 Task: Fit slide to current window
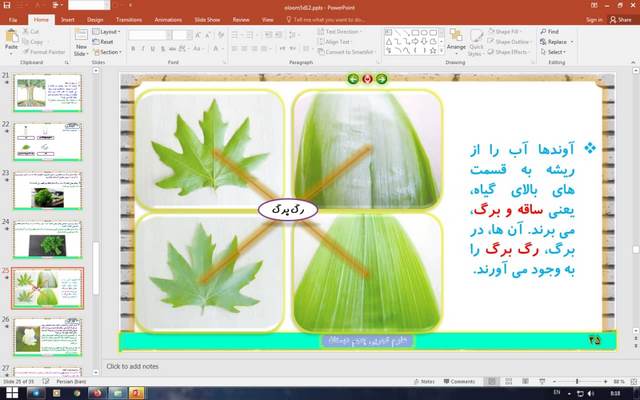click(634, 381)
